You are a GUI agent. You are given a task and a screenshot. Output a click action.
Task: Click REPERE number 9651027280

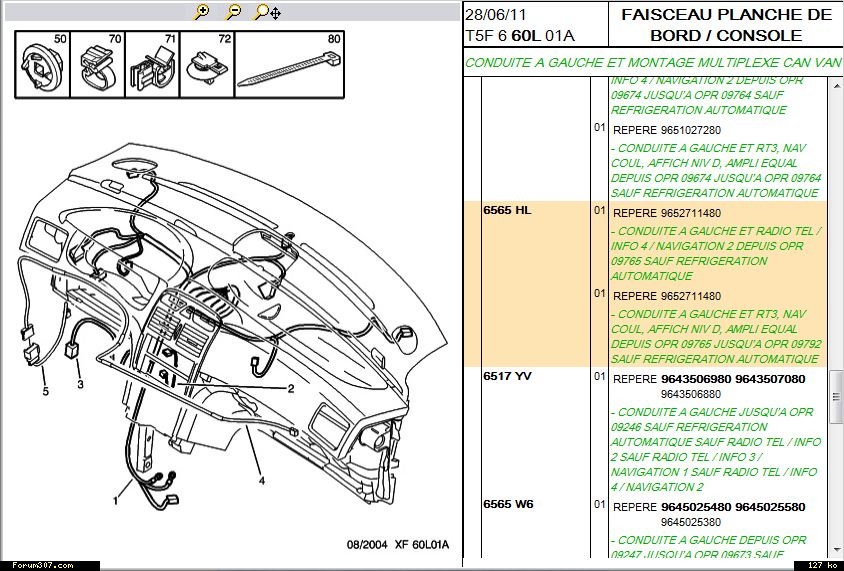[690, 129]
